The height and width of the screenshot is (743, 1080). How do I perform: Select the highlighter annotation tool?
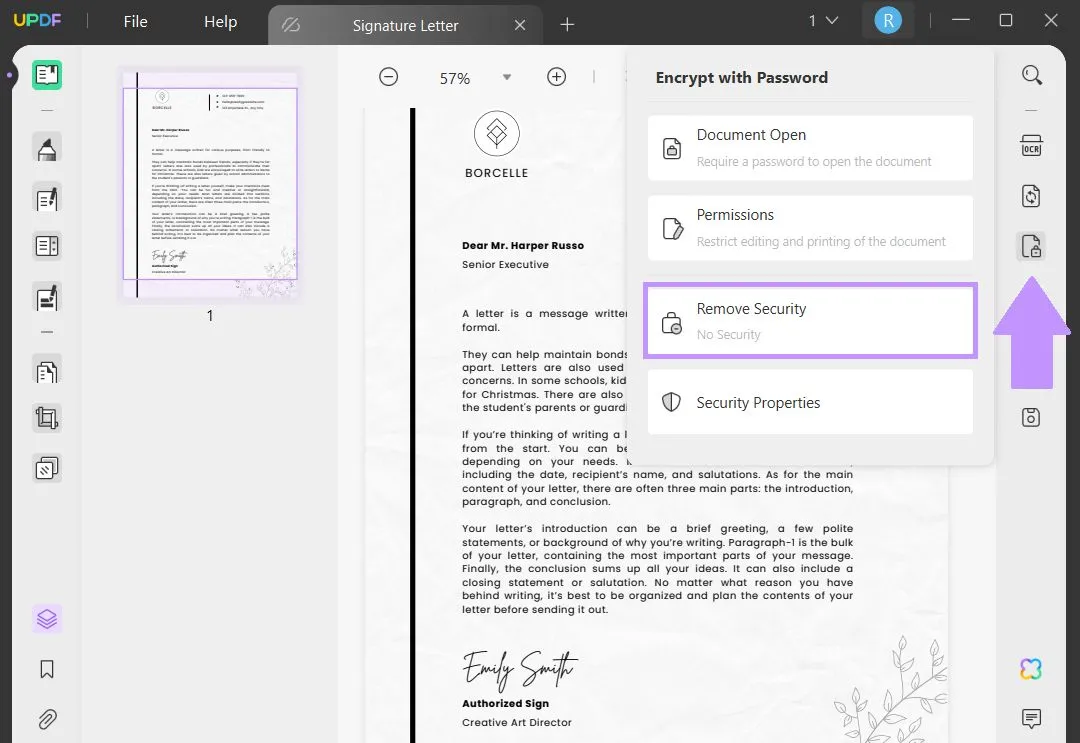[46, 148]
